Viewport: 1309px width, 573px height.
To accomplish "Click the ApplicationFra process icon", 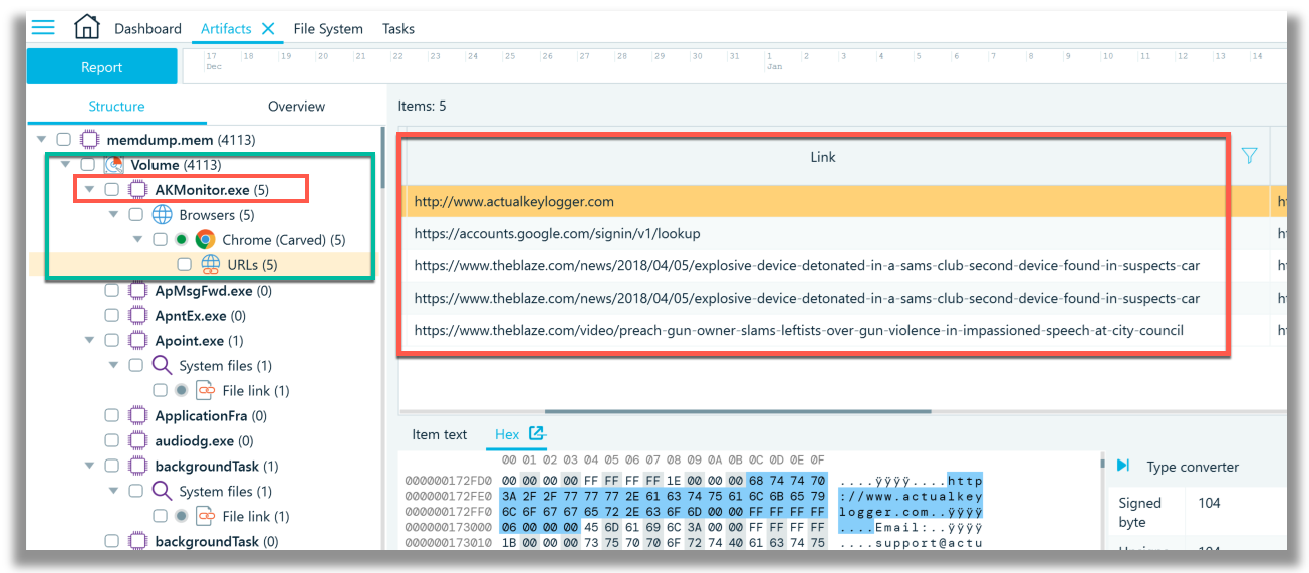I will [138, 416].
